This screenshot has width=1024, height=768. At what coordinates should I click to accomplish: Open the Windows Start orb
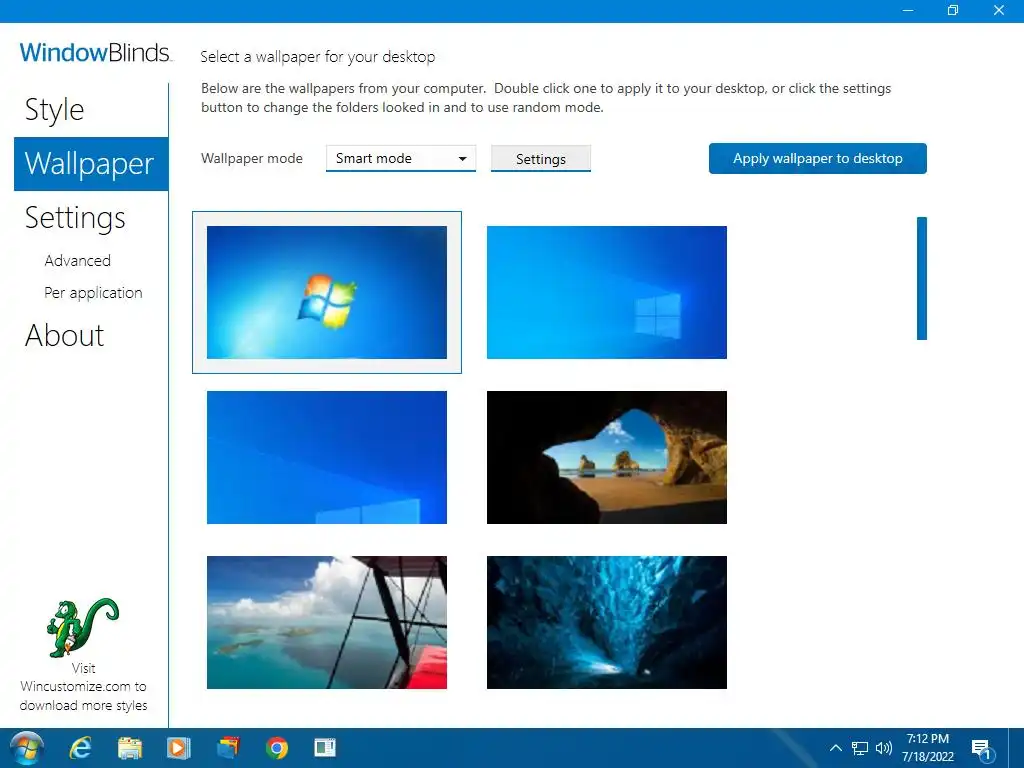(x=27, y=748)
